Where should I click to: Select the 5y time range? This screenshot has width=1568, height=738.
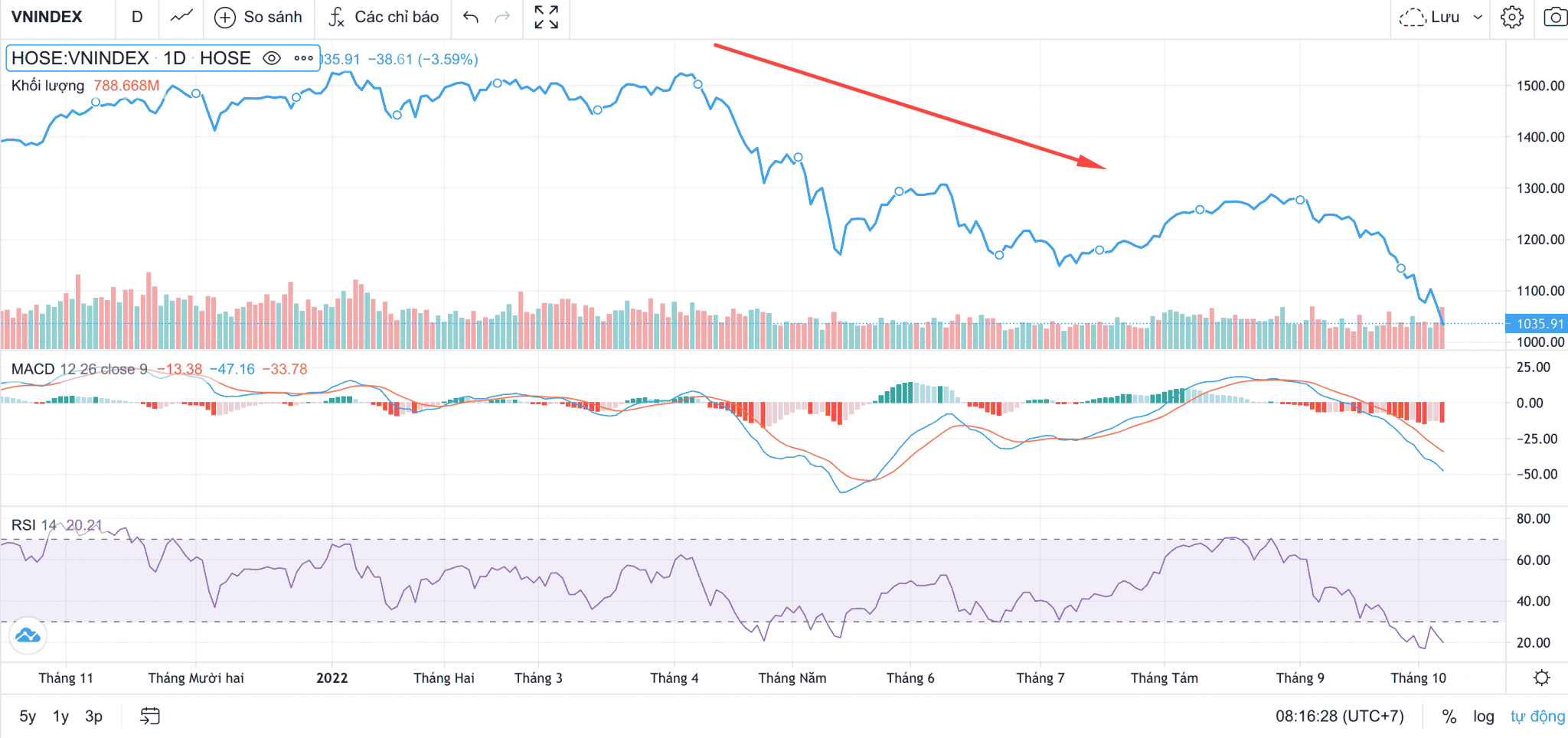coord(28,717)
